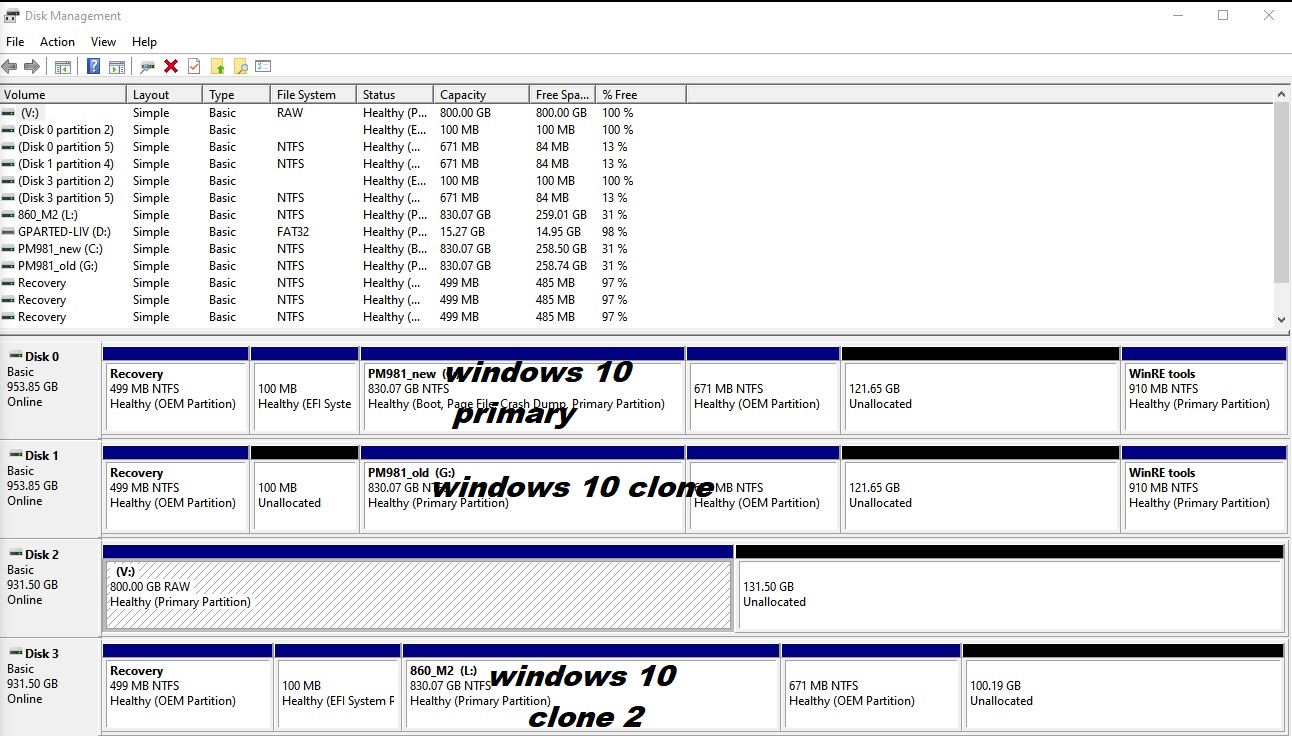The width and height of the screenshot is (1292, 736).
Task: Click the yellow folder with green arrow icon
Action: pyautogui.click(x=218, y=67)
